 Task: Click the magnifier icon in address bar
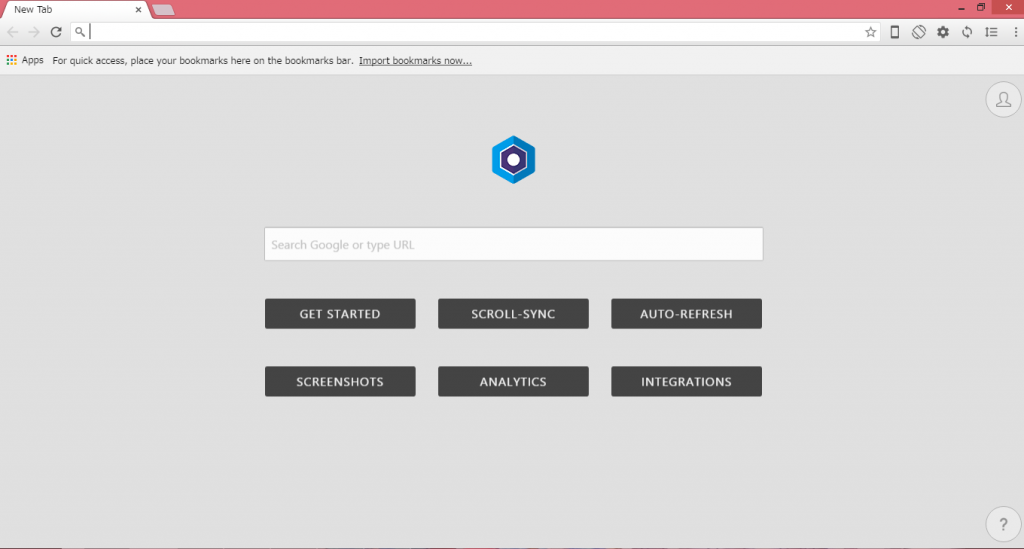point(80,32)
